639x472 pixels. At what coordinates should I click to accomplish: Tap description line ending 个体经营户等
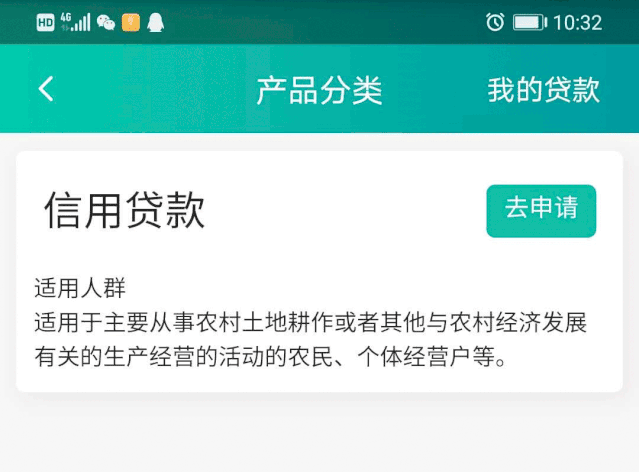[271, 357]
